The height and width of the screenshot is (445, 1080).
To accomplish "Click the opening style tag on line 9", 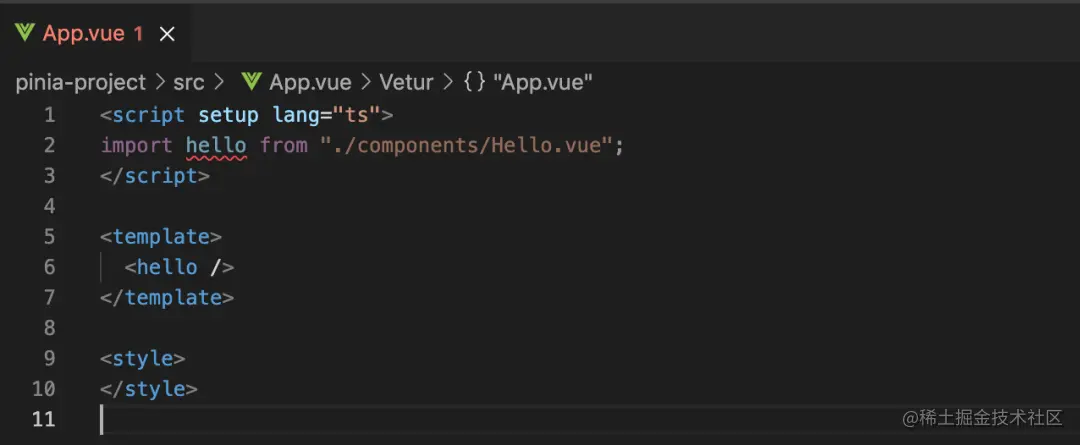I will 143,358.
